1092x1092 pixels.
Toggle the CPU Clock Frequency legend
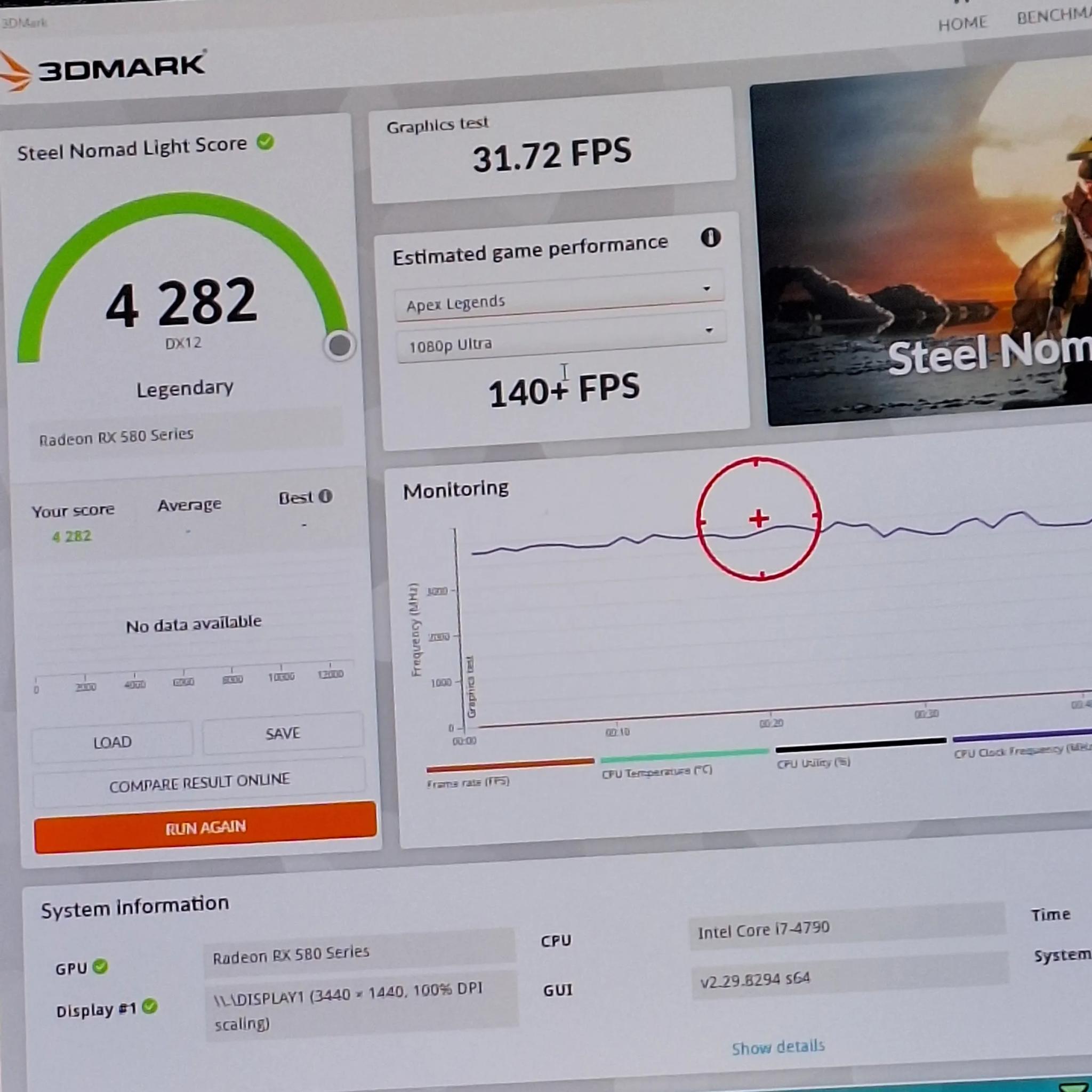coord(1023,751)
